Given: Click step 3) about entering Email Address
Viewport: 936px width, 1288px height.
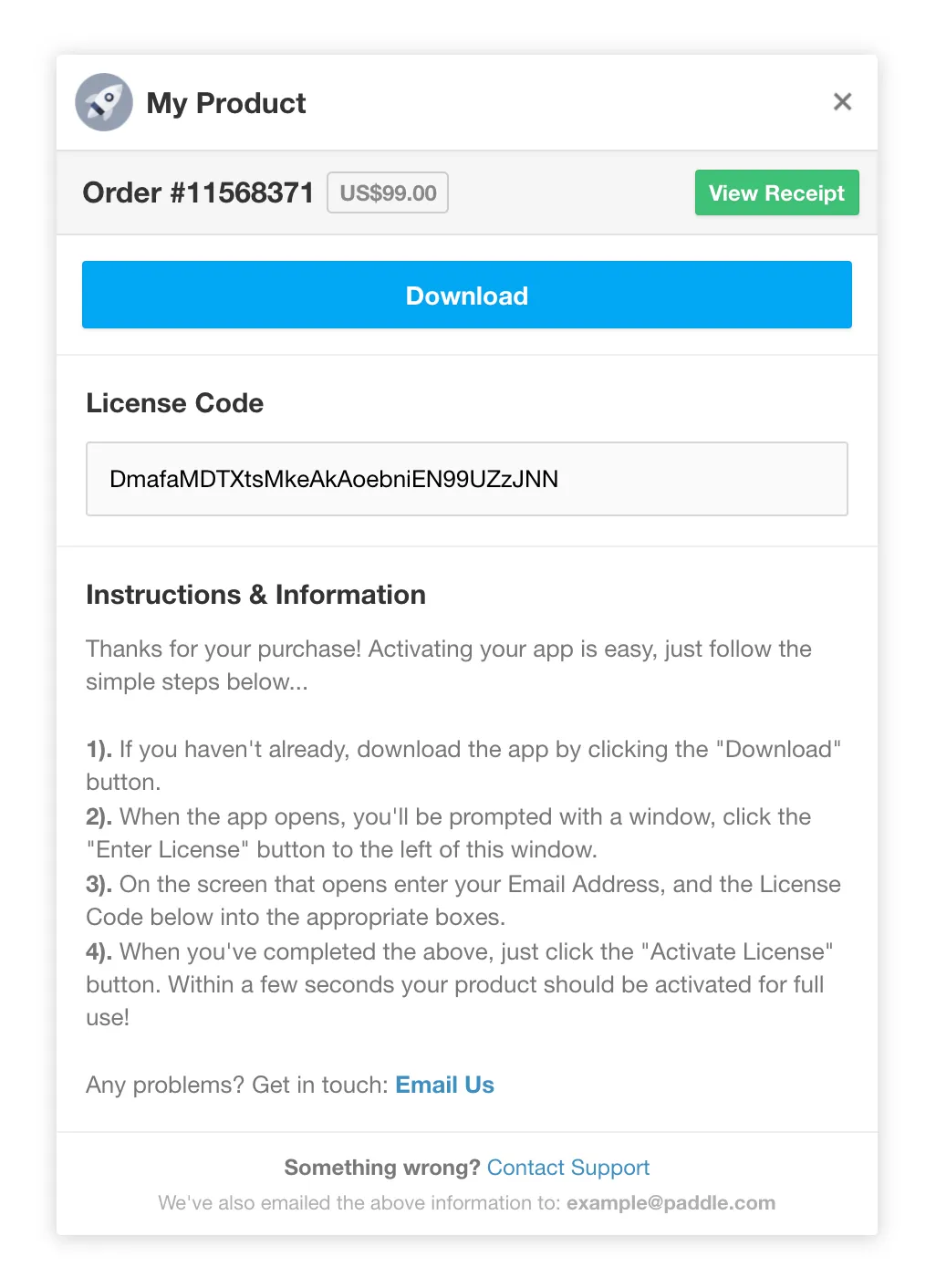Looking at the screenshot, I should tap(463, 900).
